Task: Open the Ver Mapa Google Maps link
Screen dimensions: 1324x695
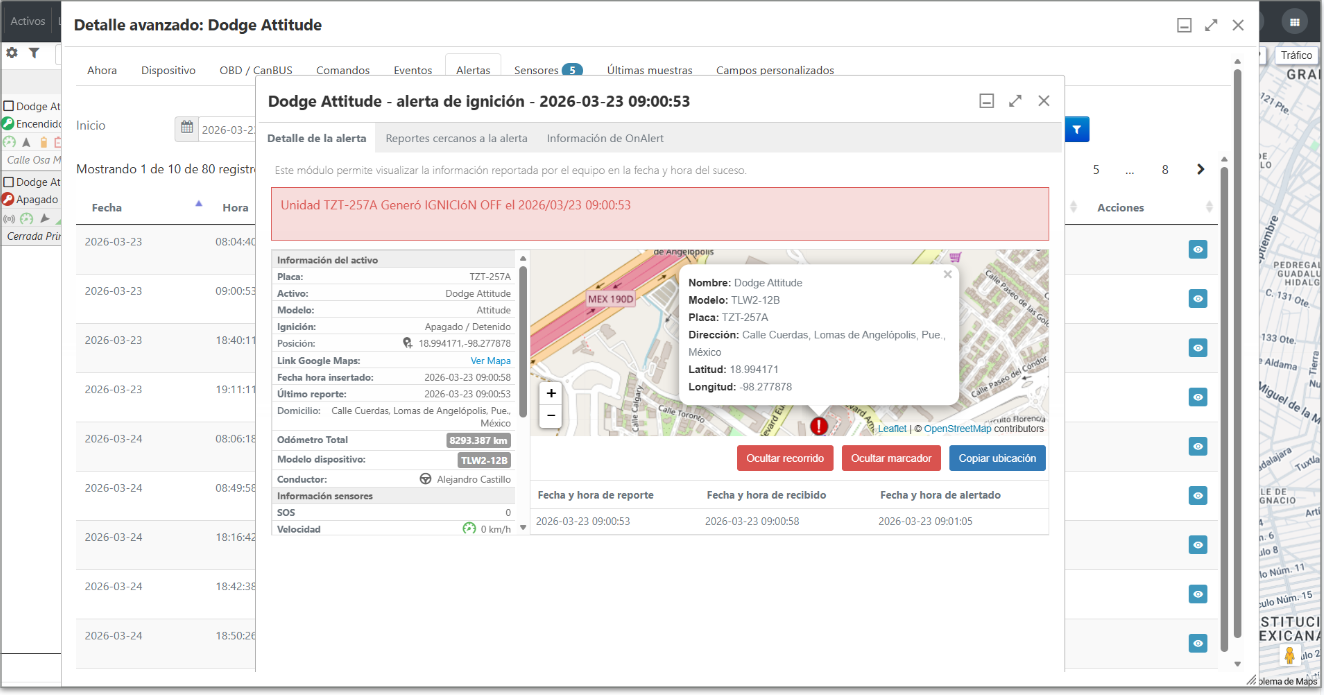Action: point(491,360)
